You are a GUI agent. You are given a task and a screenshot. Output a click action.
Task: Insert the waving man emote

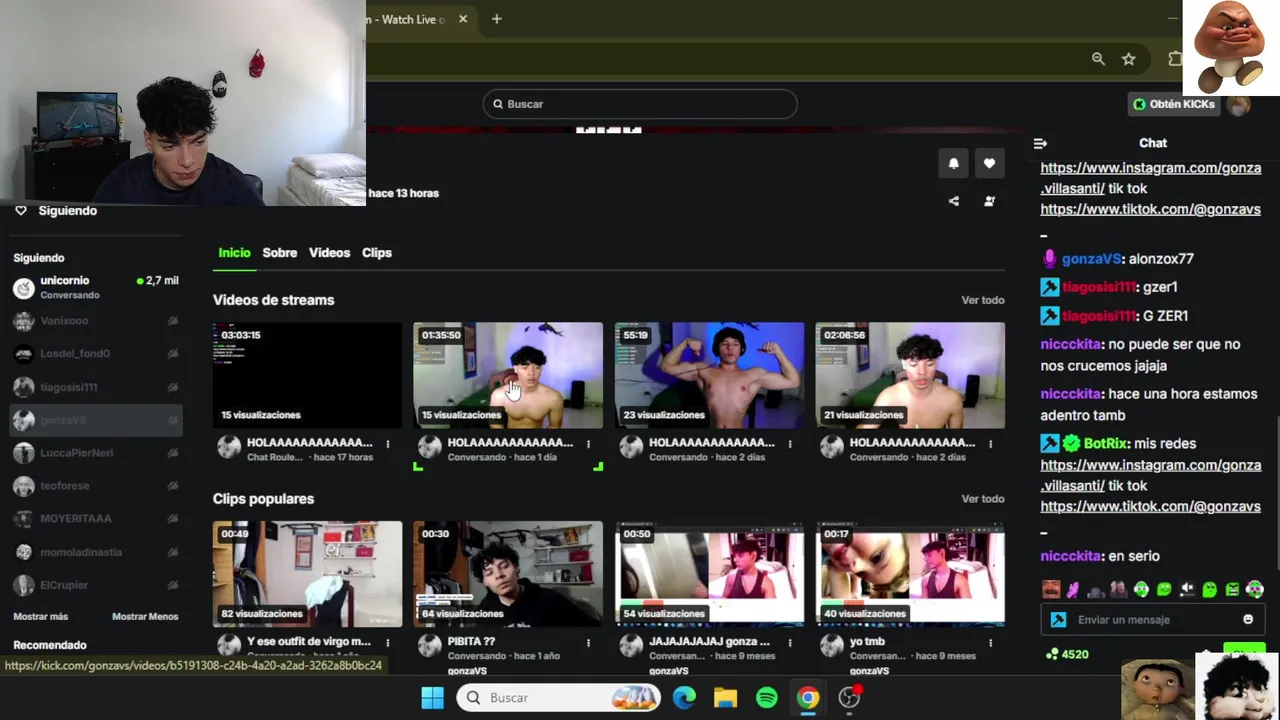(1118, 590)
